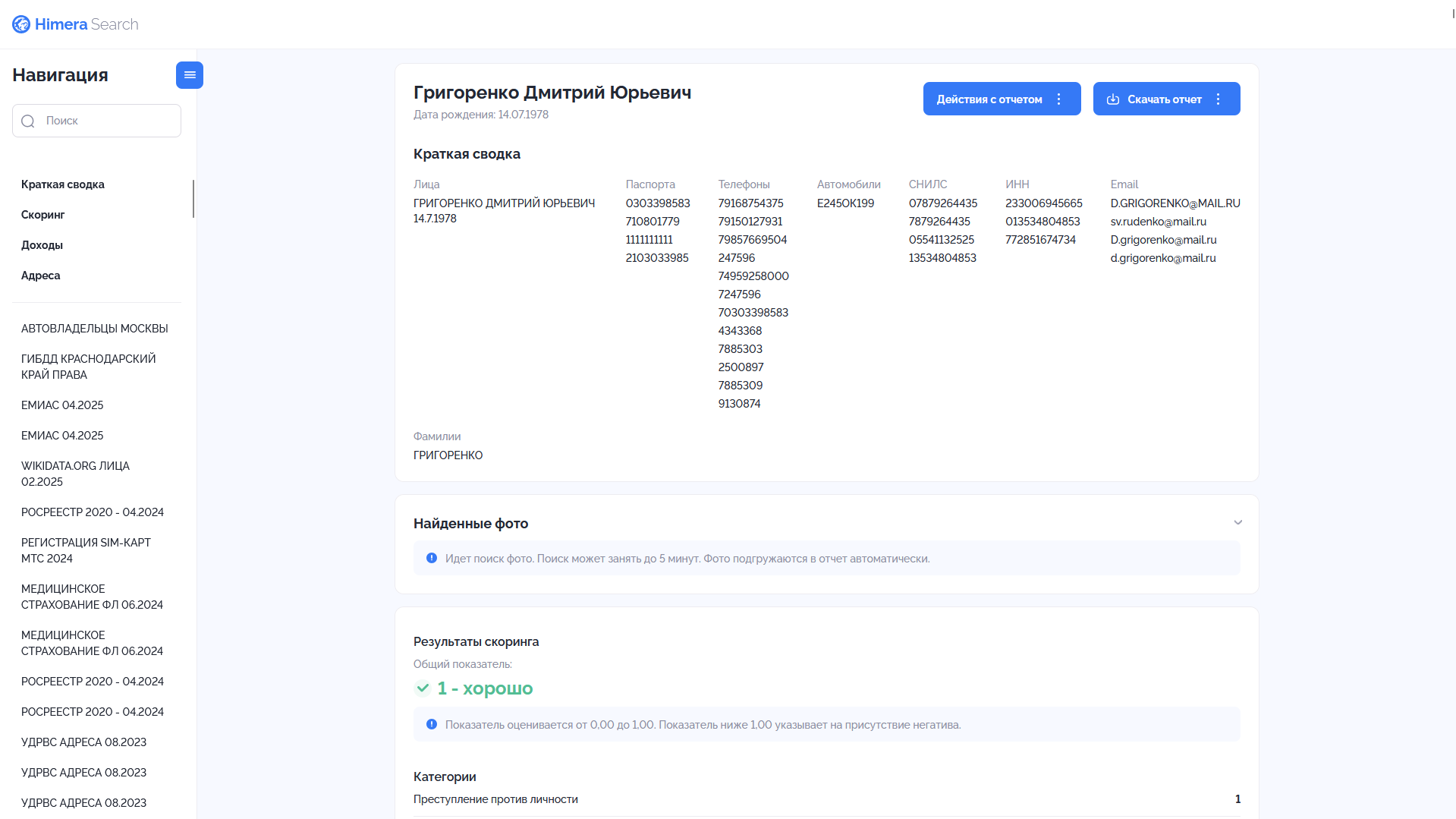1456x819 pixels.
Task: Collapse the Найденные фото section chevron
Action: click(x=1237, y=523)
